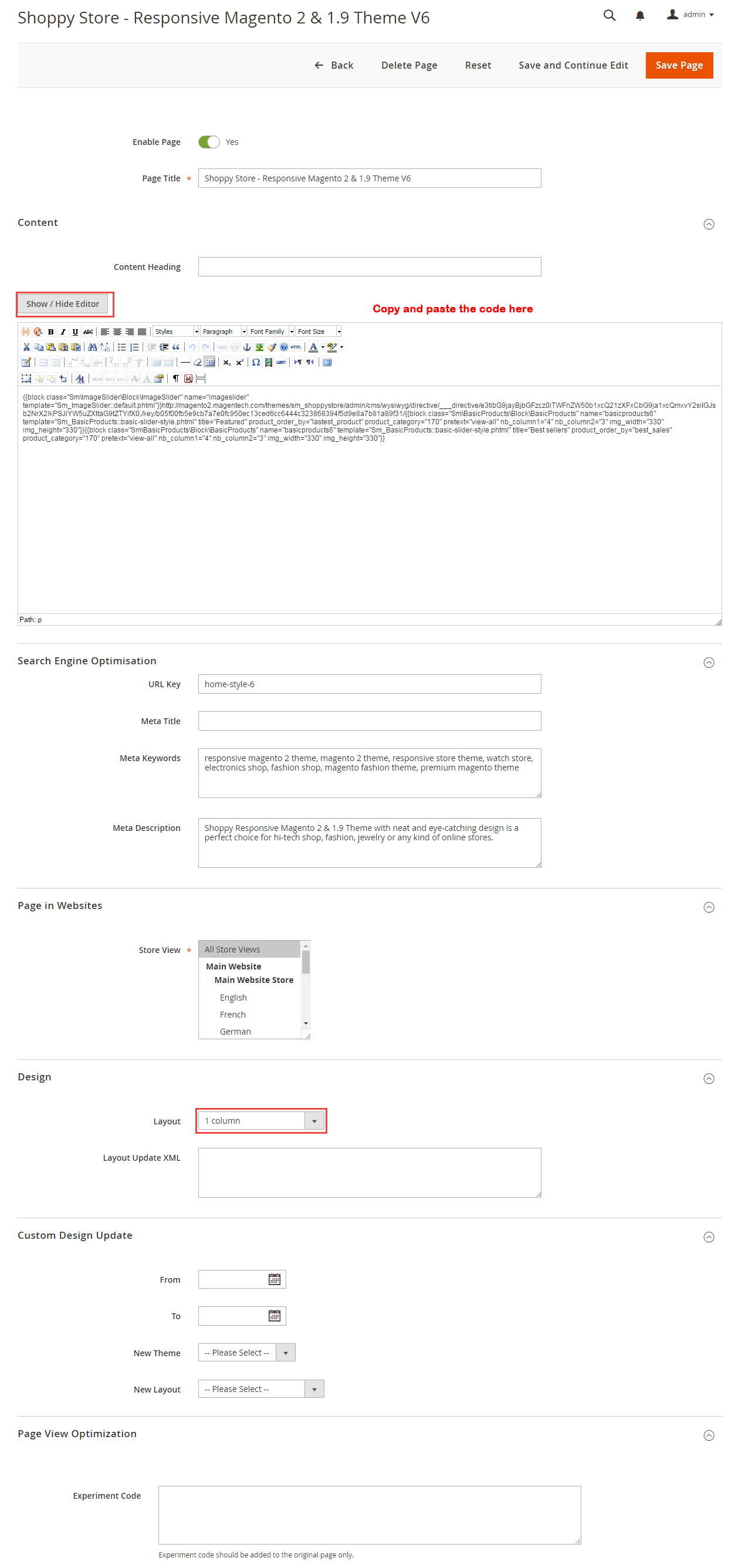Open the Layout dropdown showing 1 column
Viewport: 738px width, 1568px height.
coord(261,1121)
